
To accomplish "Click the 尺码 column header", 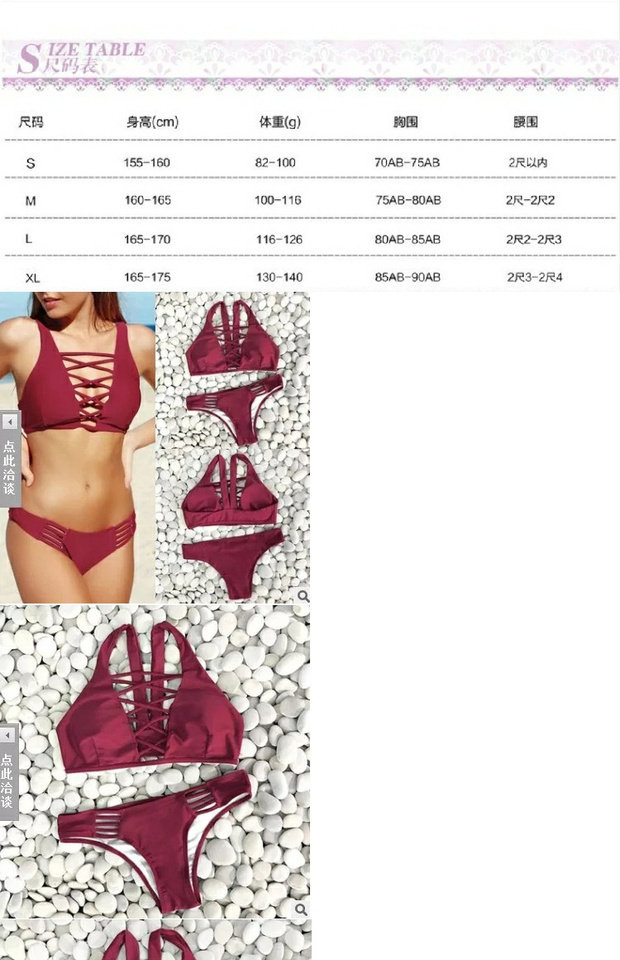I will pyautogui.click(x=31, y=122).
